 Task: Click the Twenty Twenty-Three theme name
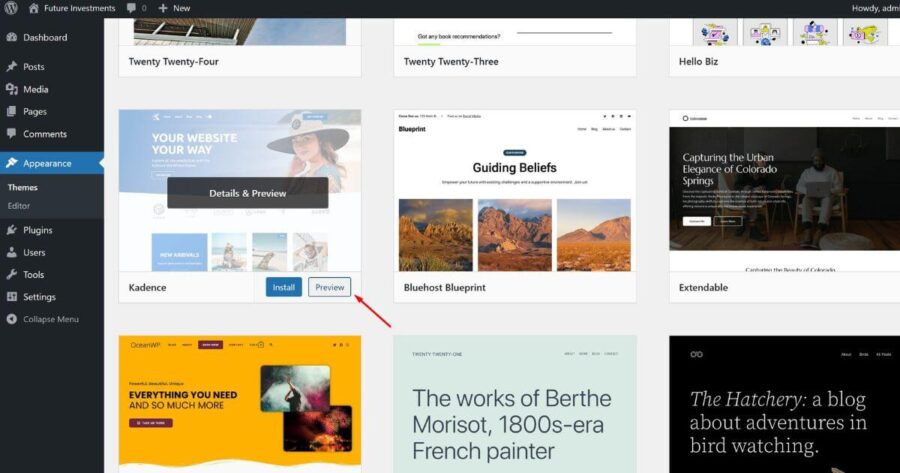point(451,61)
